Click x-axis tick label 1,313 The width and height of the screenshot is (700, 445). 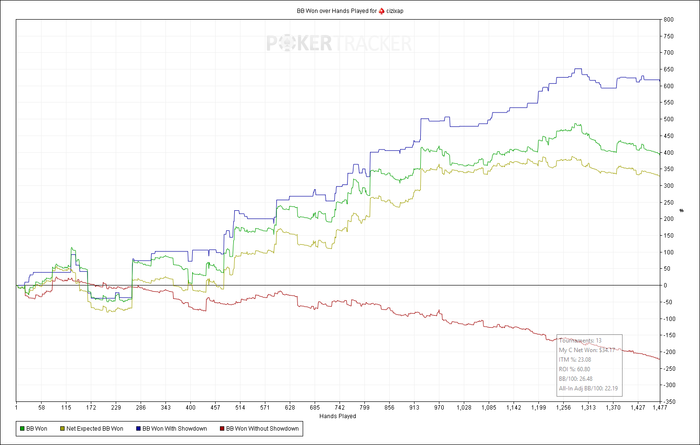tap(588, 408)
